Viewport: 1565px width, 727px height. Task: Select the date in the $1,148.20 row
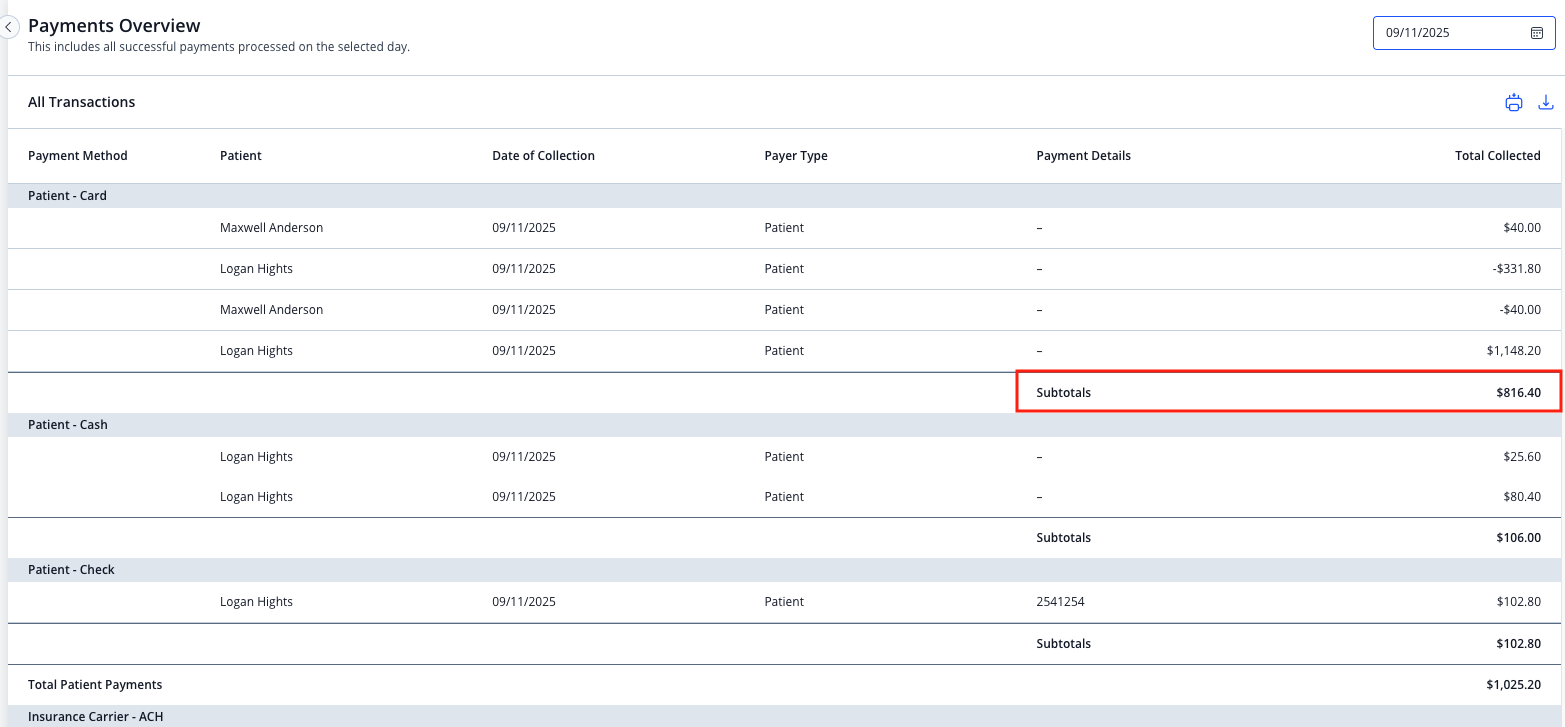click(x=524, y=351)
